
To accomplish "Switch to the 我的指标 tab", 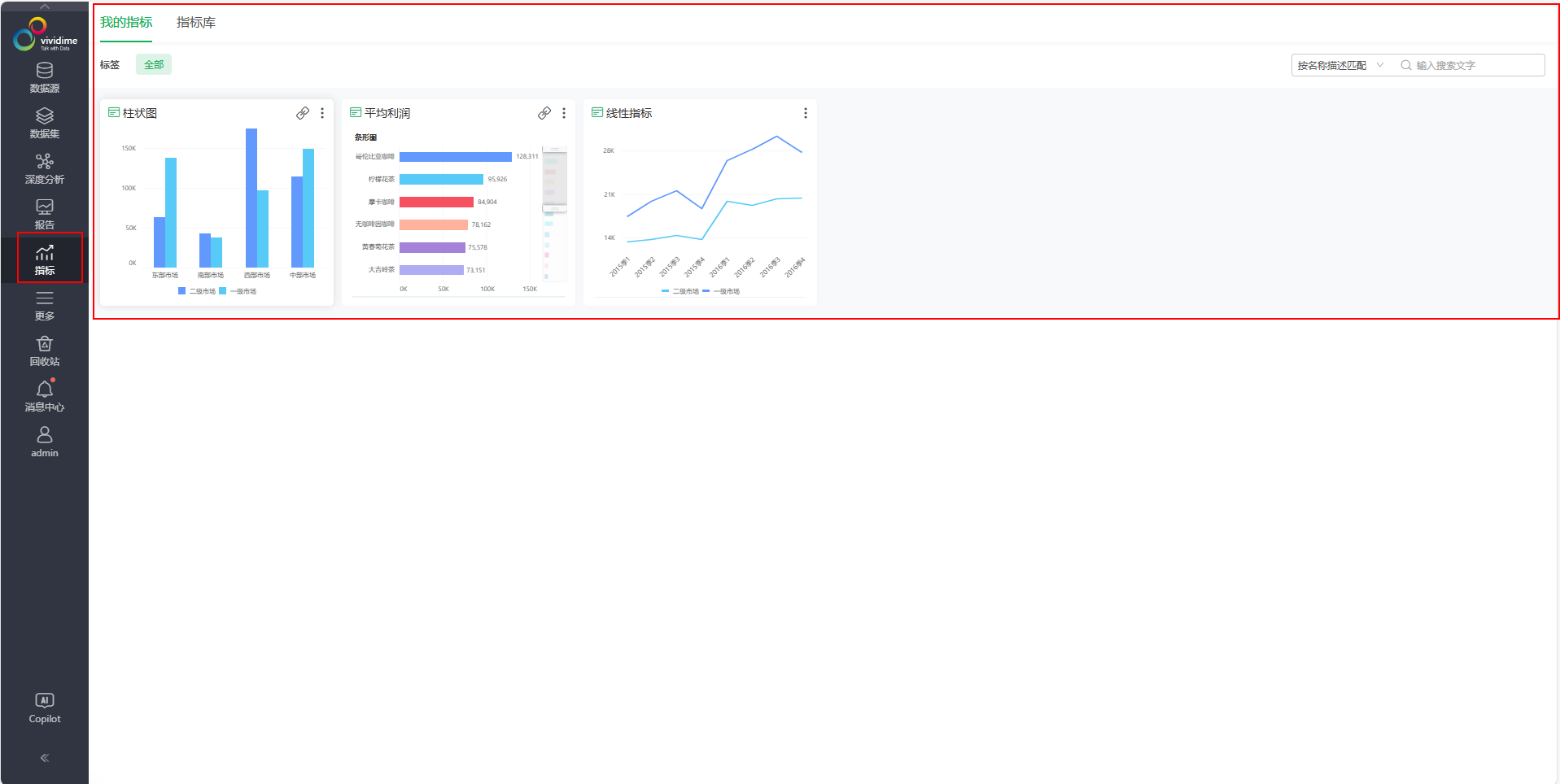I will [x=126, y=23].
